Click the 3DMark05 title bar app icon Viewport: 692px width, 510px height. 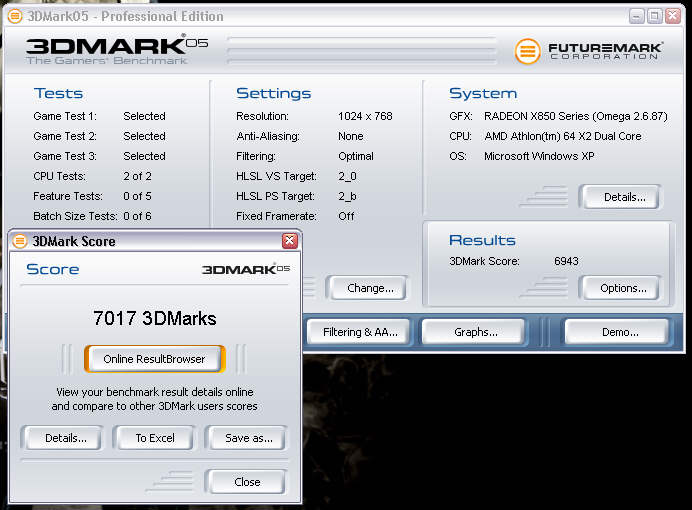(x=15, y=17)
